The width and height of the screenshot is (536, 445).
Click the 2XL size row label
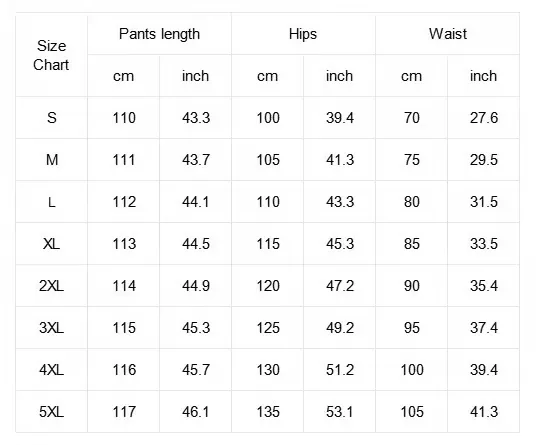(x=51, y=286)
